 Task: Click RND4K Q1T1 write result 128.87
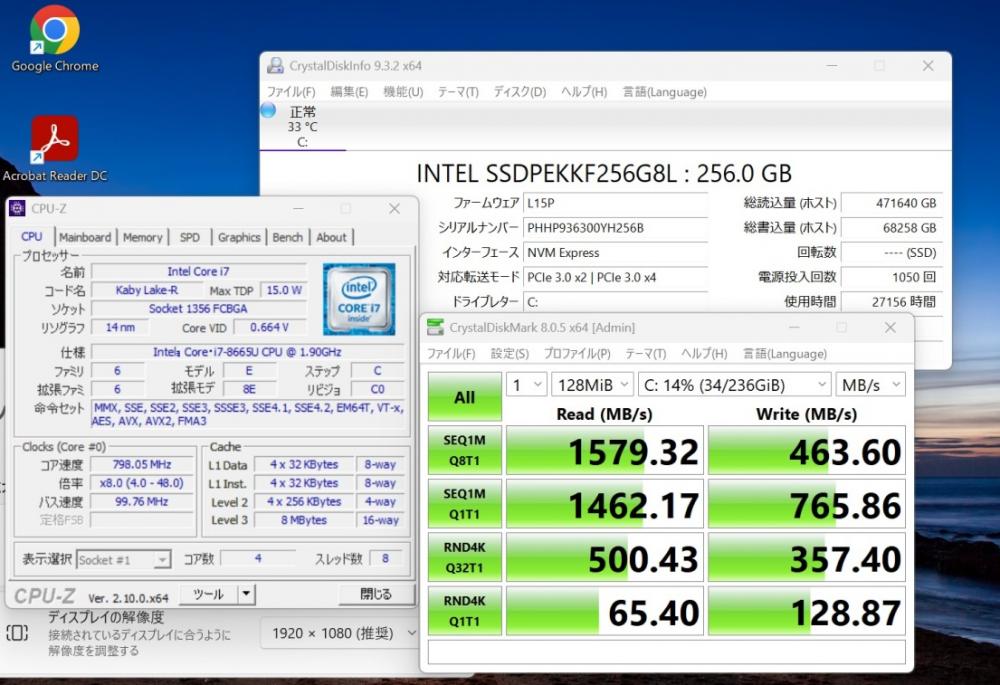(807, 611)
